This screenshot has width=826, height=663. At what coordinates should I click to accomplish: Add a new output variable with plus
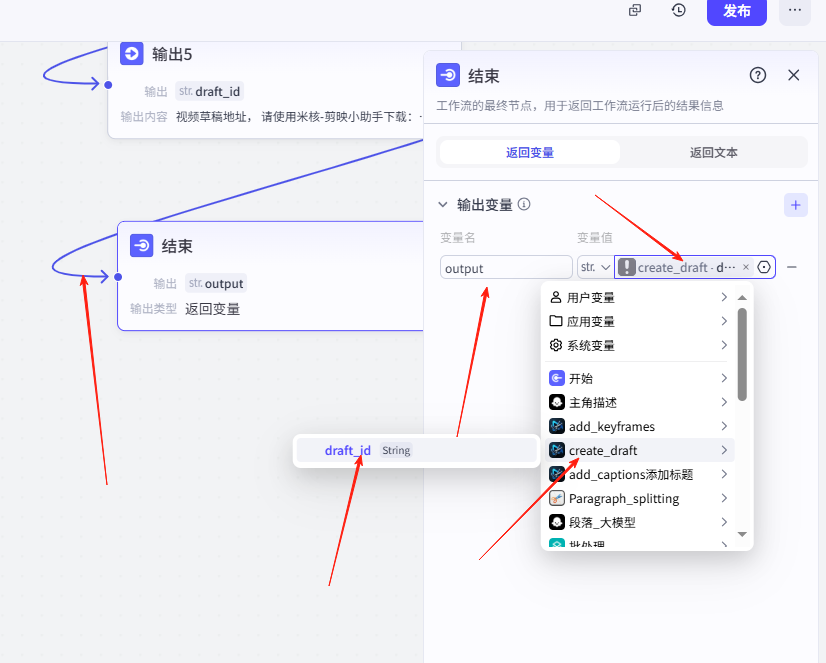click(796, 205)
